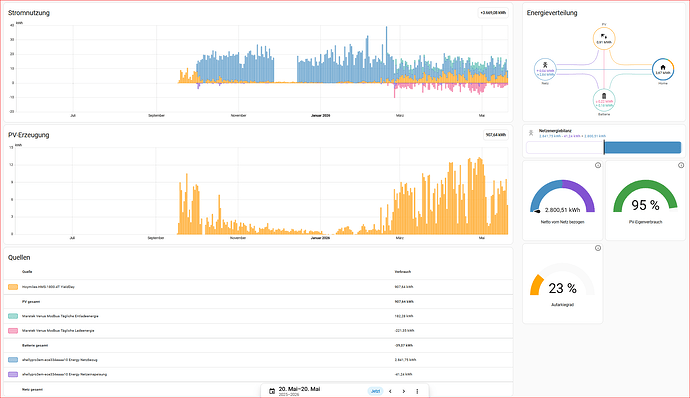Image resolution: width=690 pixels, height=398 pixels.
Task: Click the Netzenergiebilanz balance bar
Action: pyautogui.click(x=604, y=147)
